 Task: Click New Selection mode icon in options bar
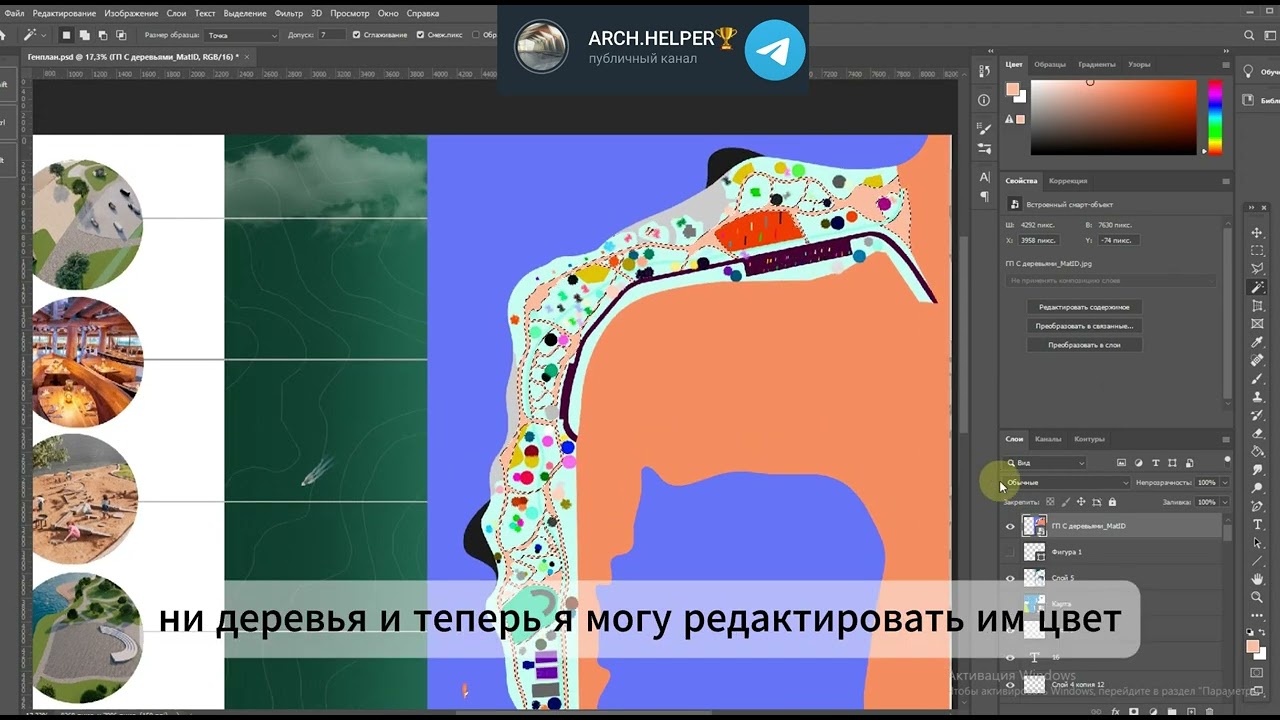tap(67, 35)
